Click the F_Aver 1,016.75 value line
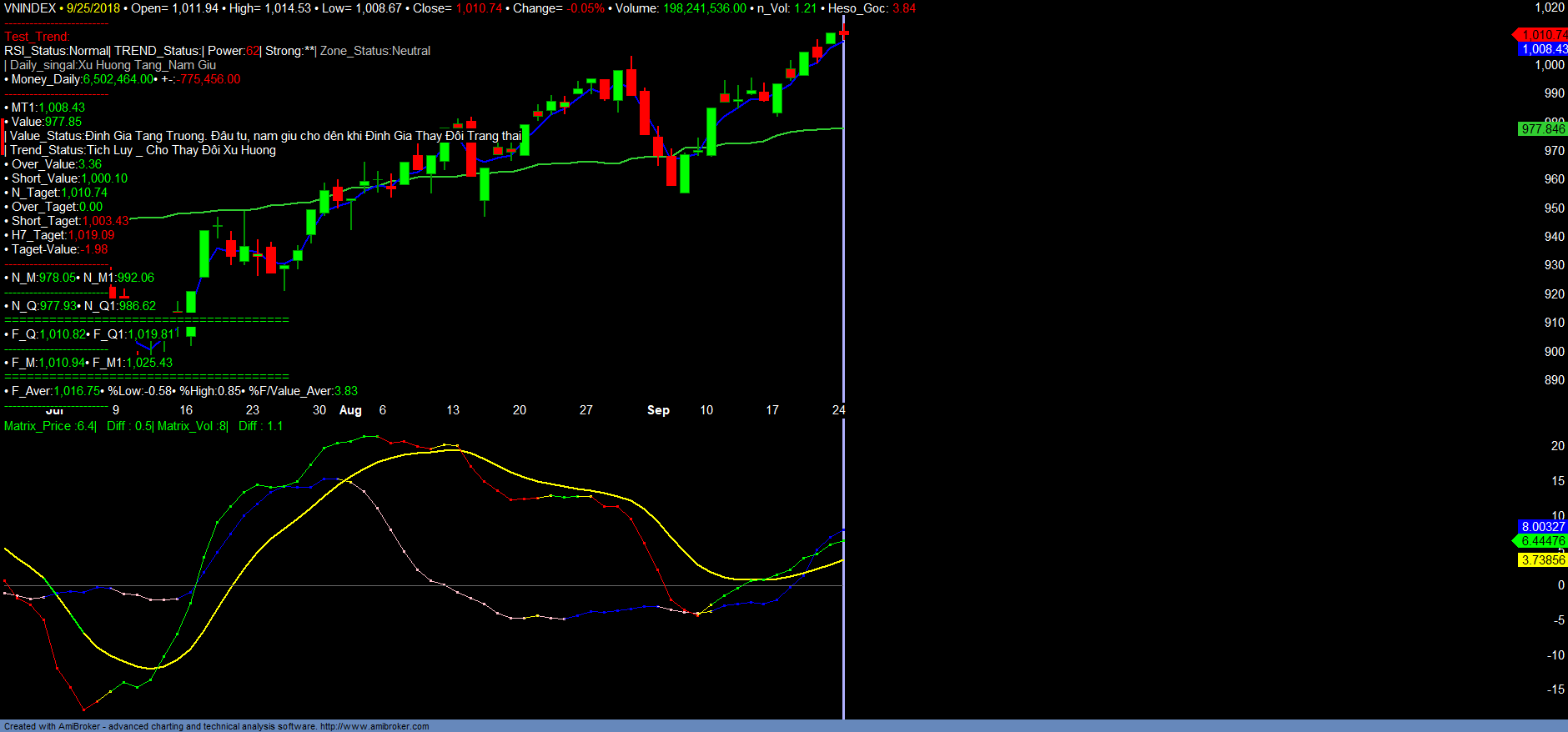 click(x=56, y=391)
